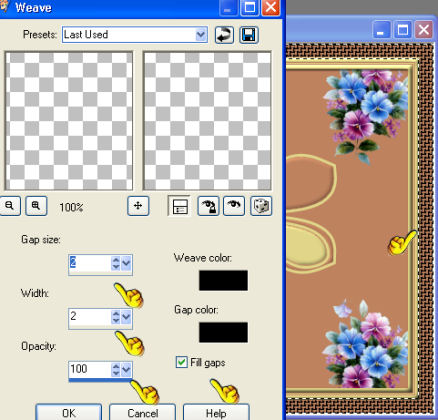This screenshot has height=420, width=438.
Task: Pick the Weave color swatch
Action: point(223,280)
